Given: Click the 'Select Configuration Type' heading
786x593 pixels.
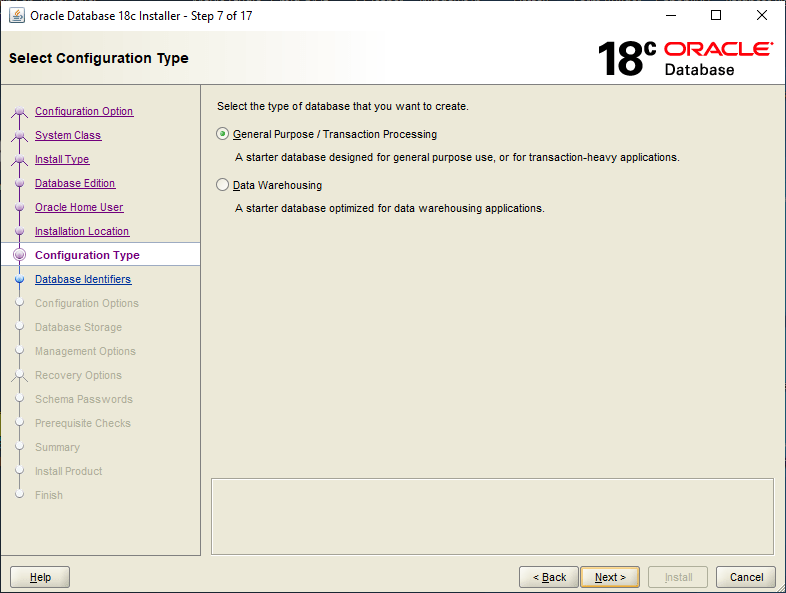Looking at the screenshot, I should (x=99, y=58).
